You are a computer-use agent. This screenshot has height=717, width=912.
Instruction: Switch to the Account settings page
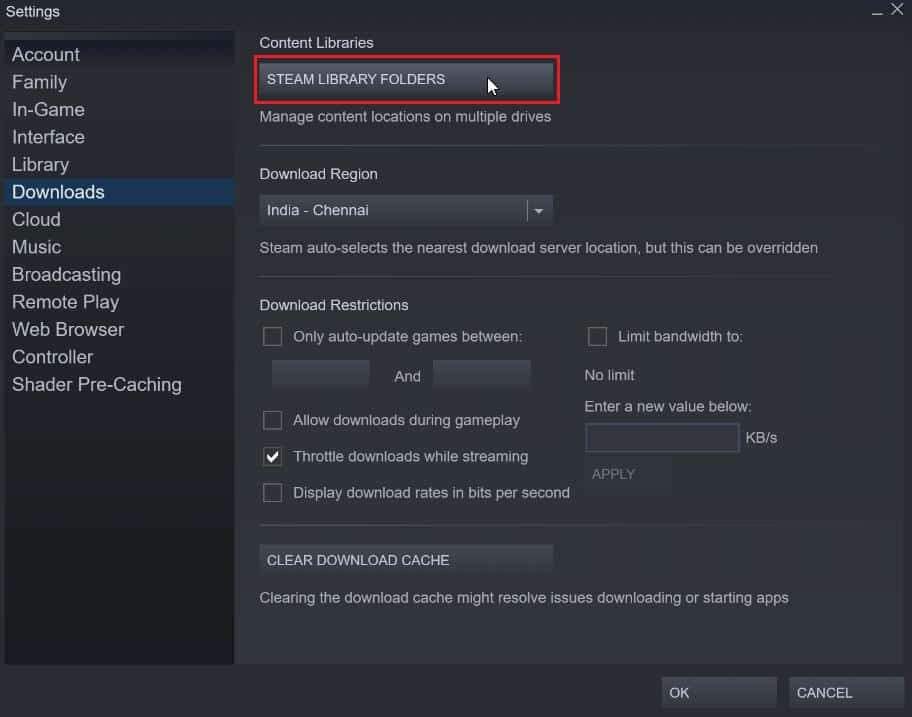pyautogui.click(x=45, y=54)
